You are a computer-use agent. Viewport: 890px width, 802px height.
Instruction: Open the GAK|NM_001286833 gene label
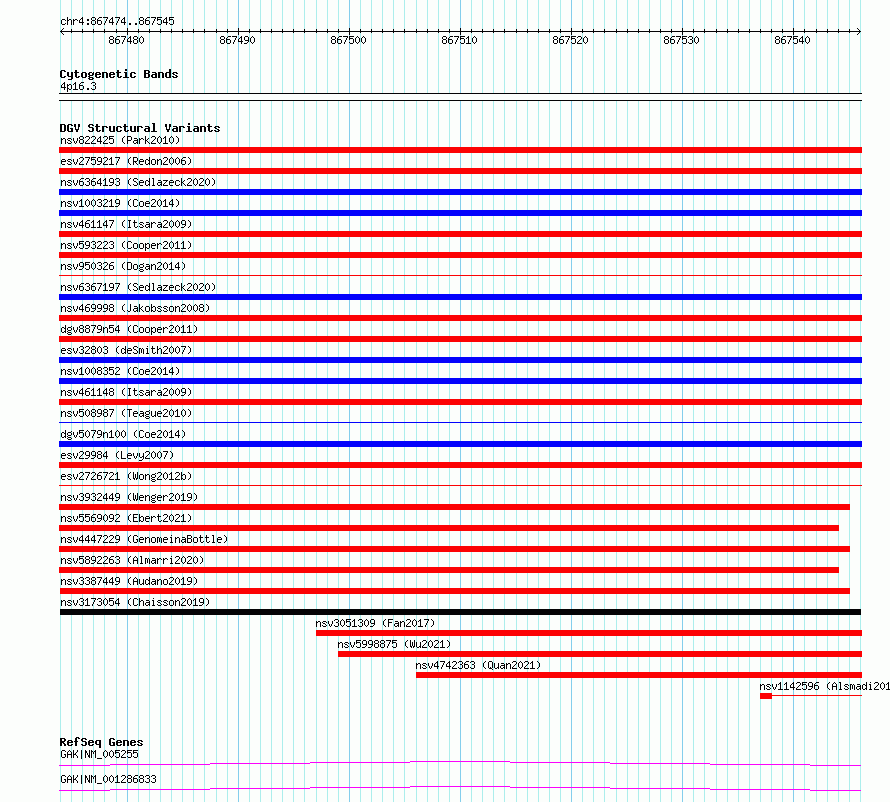pyautogui.click(x=108, y=779)
